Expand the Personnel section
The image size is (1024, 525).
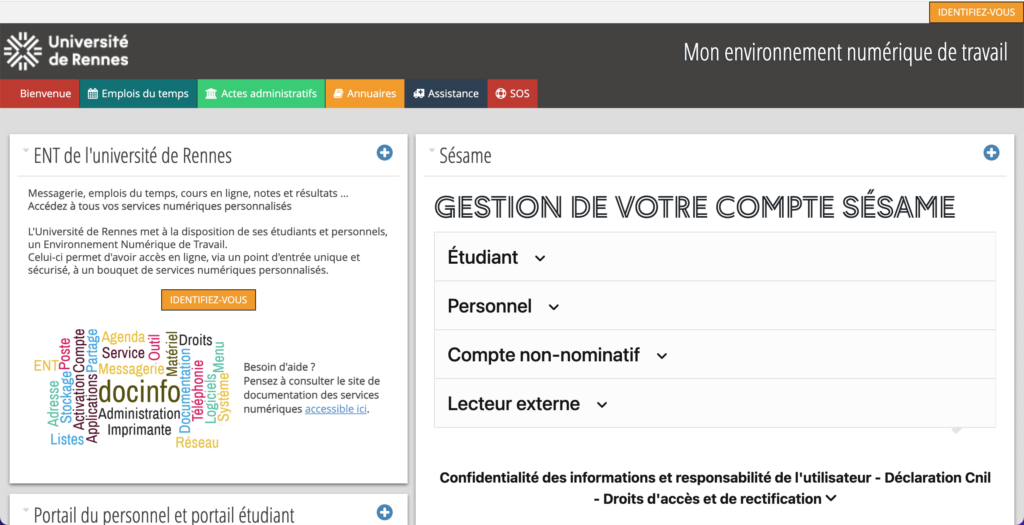[x=714, y=306]
